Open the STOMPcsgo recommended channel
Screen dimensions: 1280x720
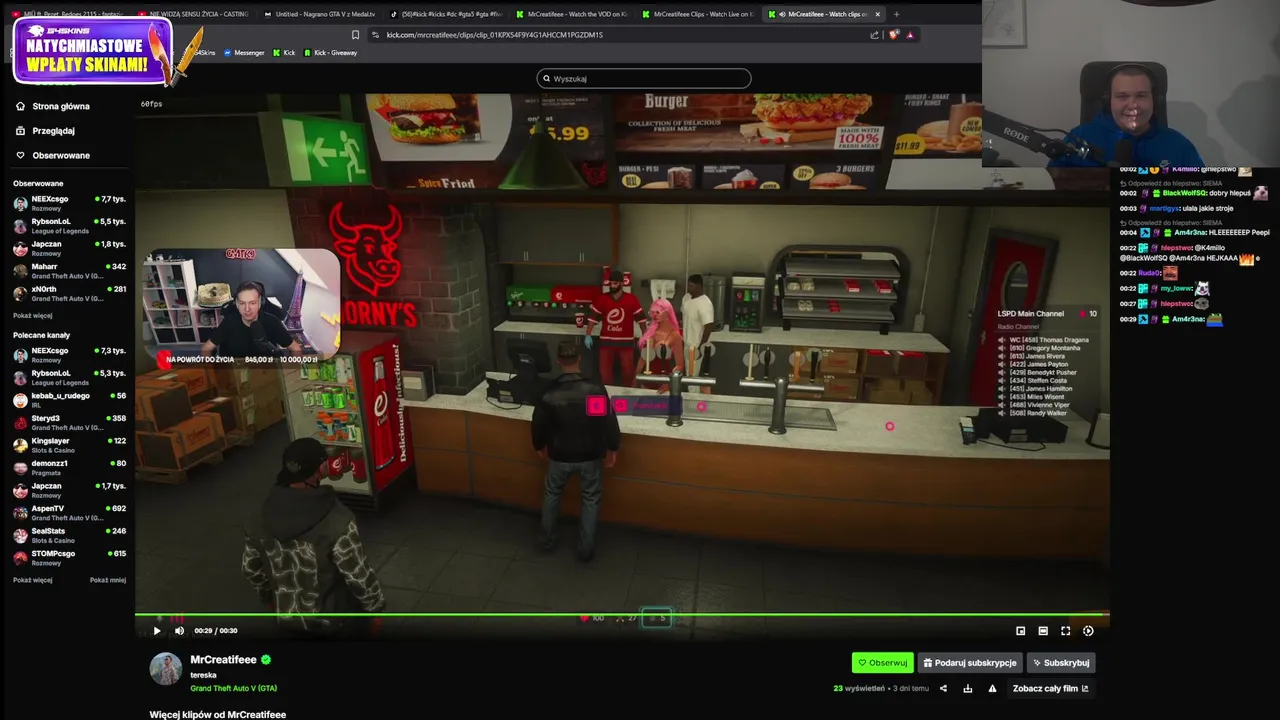69,557
